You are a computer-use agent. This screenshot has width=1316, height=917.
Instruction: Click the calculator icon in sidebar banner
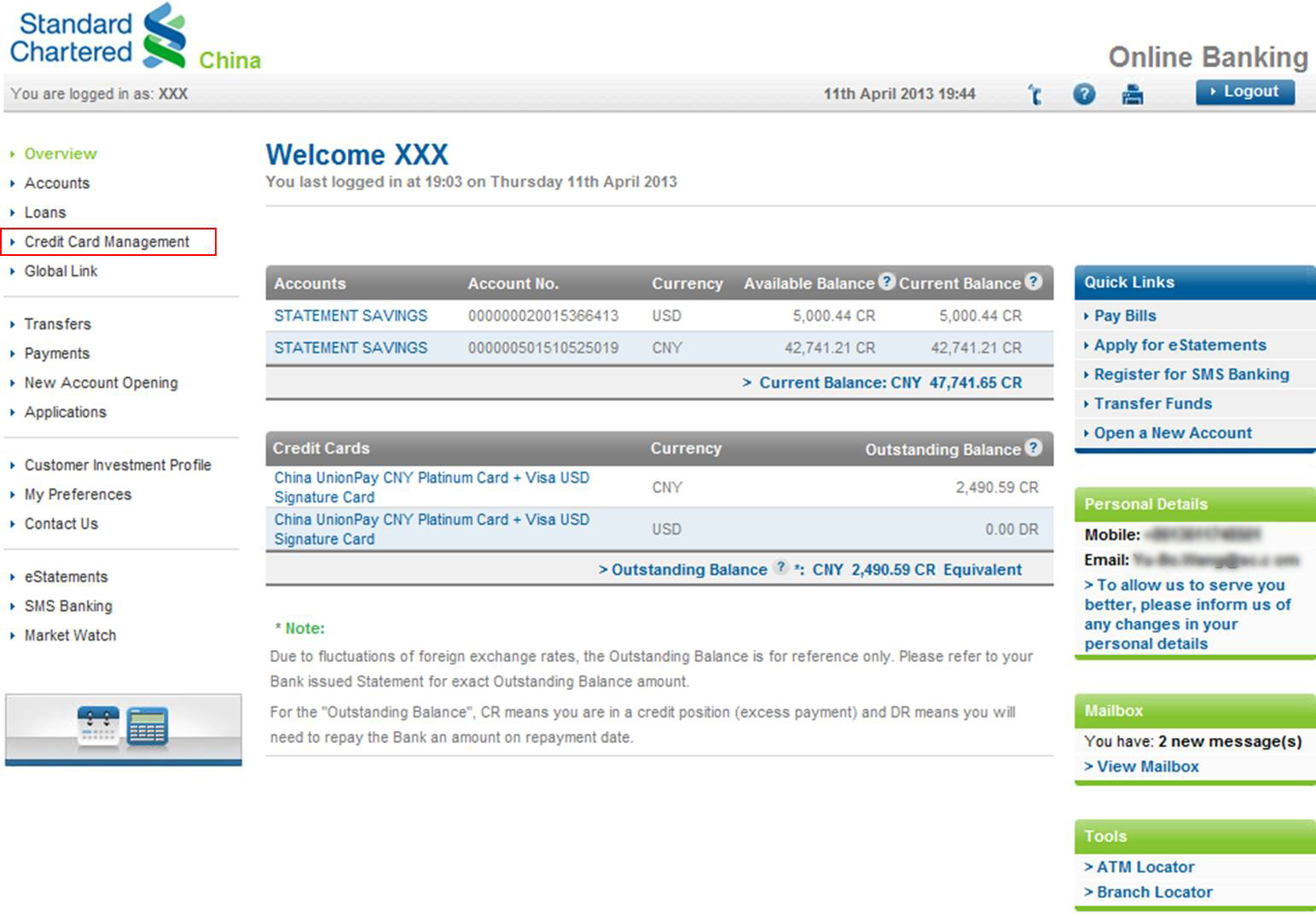pos(147,727)
